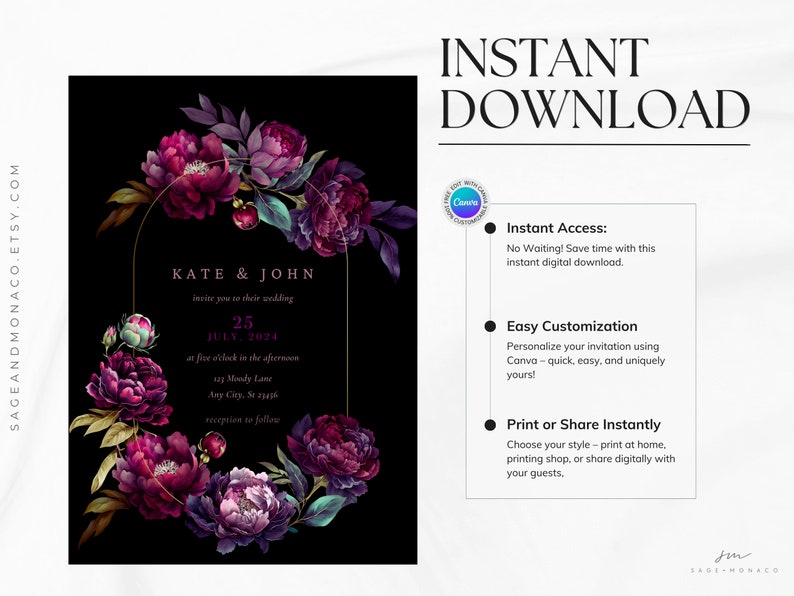Click the 'Easy Customization' heading
This screenshot has width=794, height=596.
(x=572, y=326)
